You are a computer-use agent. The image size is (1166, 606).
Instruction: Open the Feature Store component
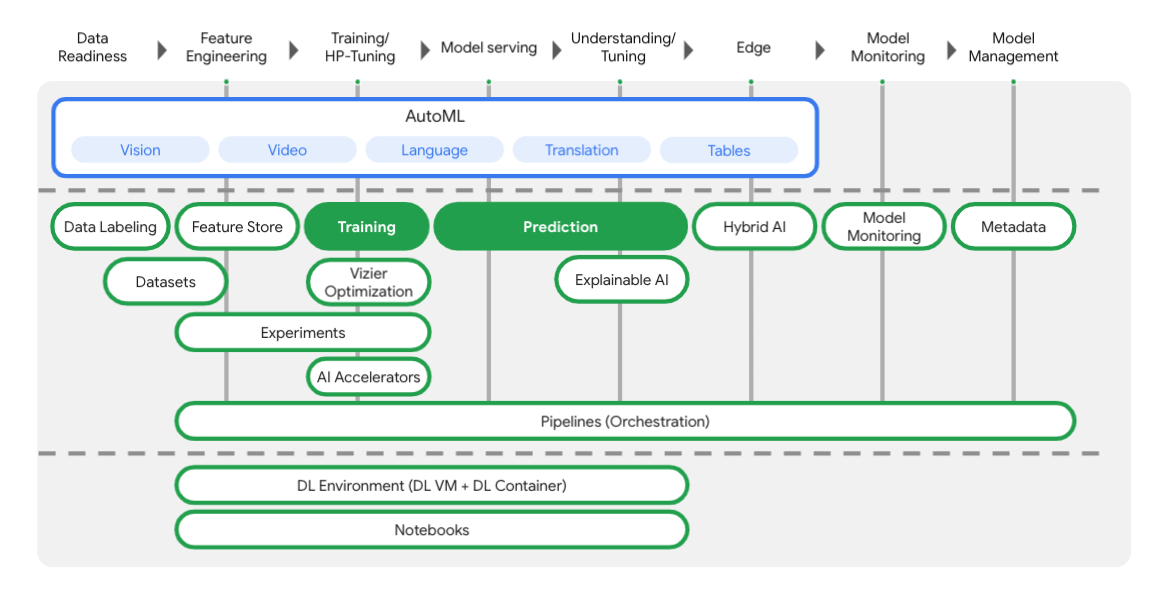tap(237, 227)
